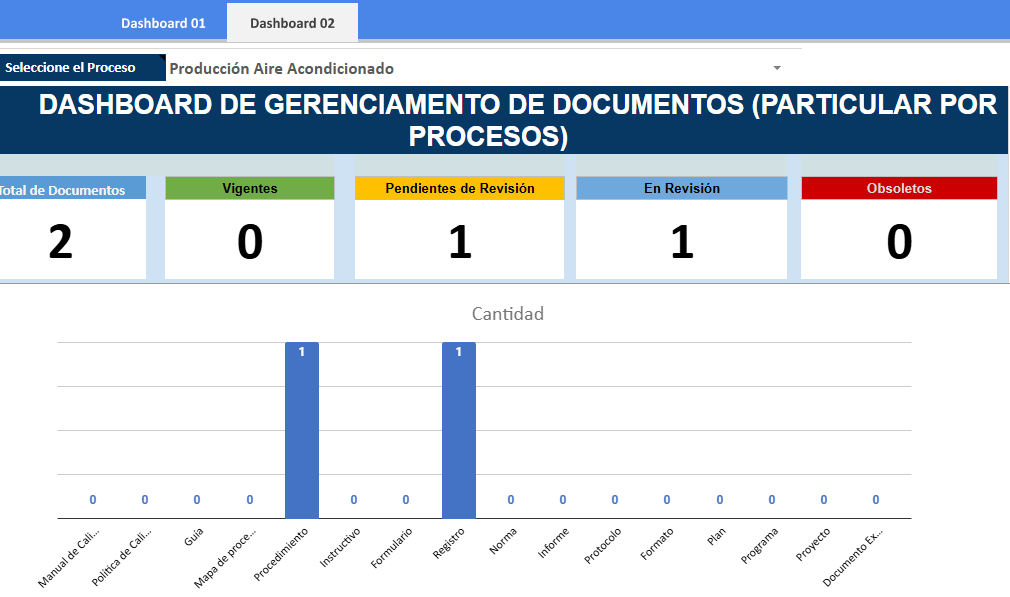
Task: Switch to the Dashboard 01 tab
Action: (163, 22)
